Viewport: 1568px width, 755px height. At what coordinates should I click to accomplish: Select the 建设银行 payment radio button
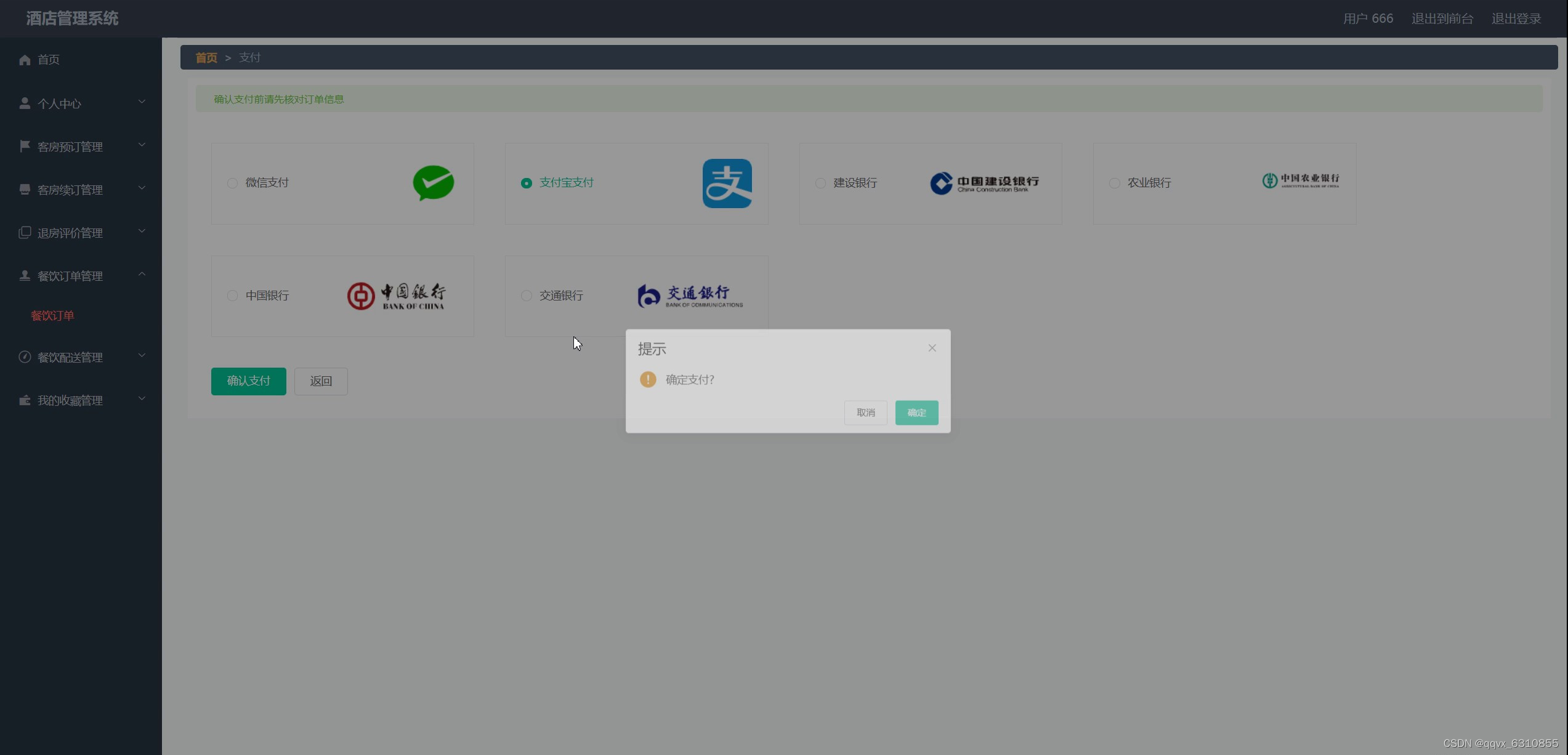tap(820, 183)
